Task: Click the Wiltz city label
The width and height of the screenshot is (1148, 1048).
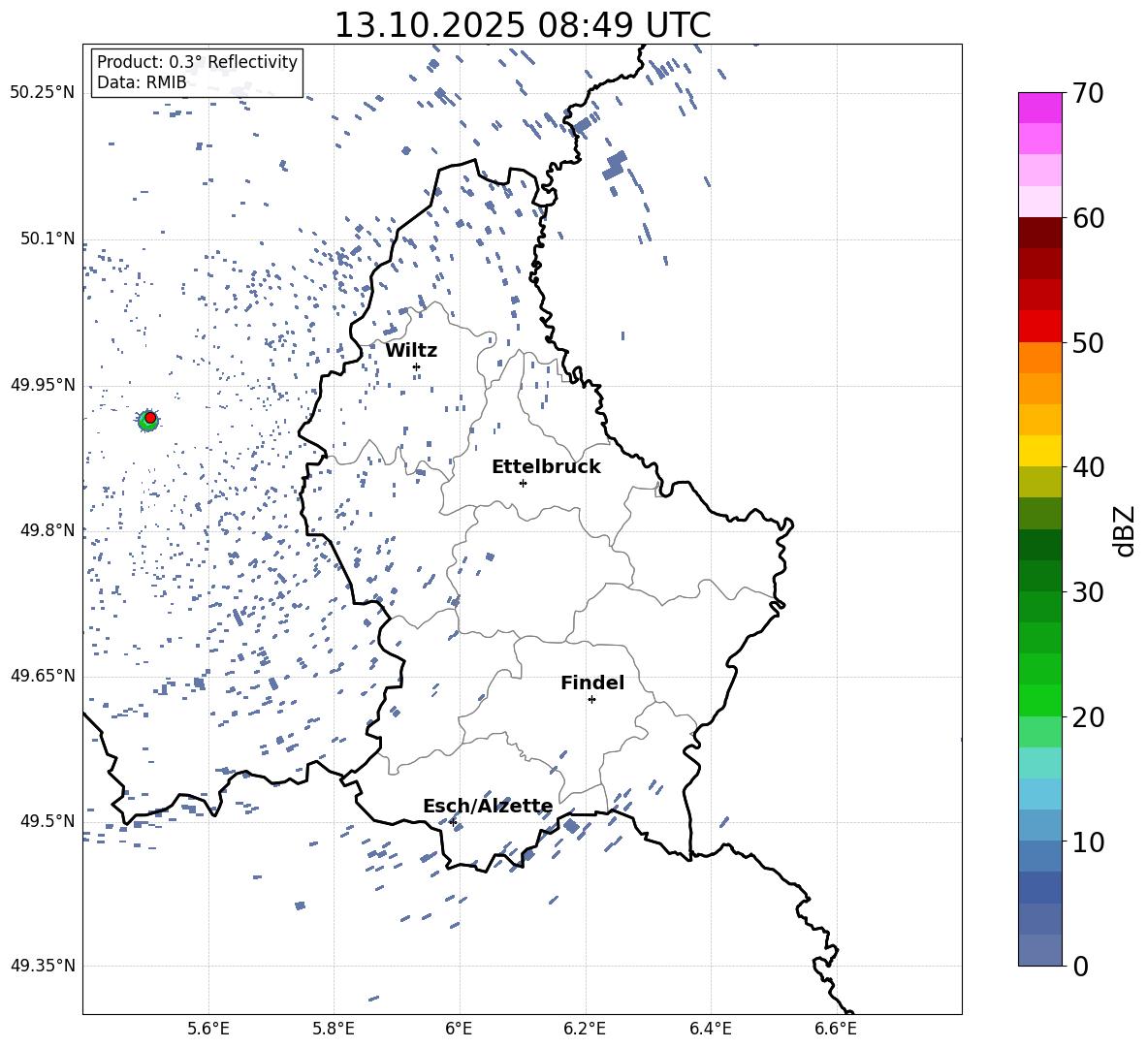Action: point(411,351)
